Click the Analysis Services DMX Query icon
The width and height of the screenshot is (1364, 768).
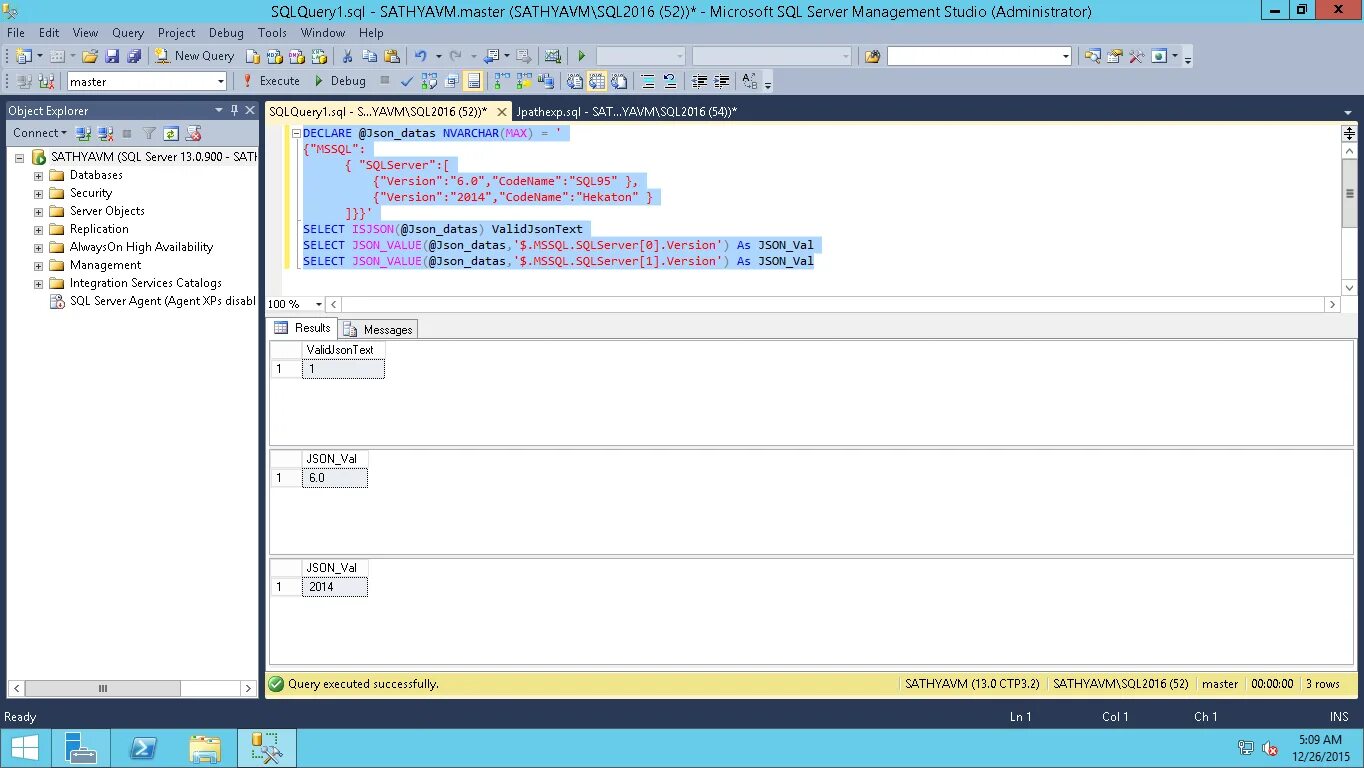point(296,56)
